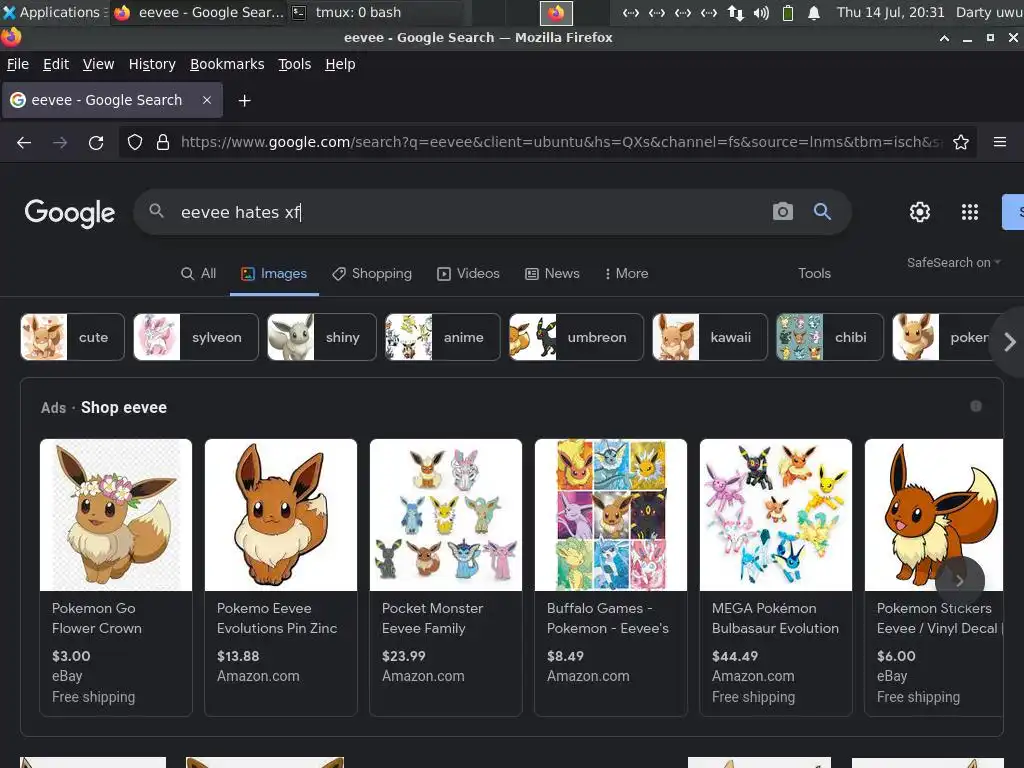Filter images by sylveon chip
Image resolution: width=1024 pixels, height=768 pixels.
(196, 337)
